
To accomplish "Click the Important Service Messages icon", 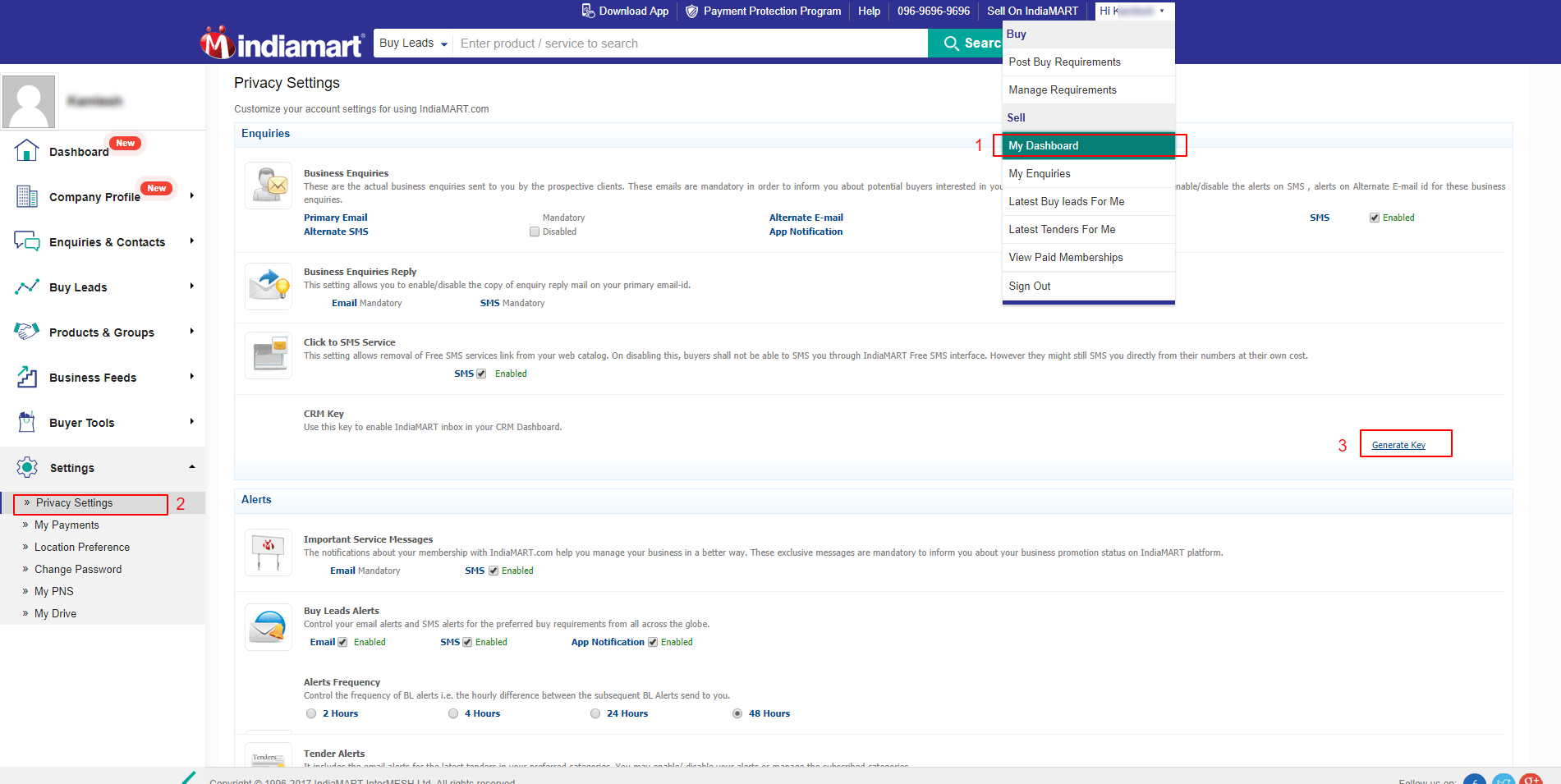I will click(x=269, y=552).
